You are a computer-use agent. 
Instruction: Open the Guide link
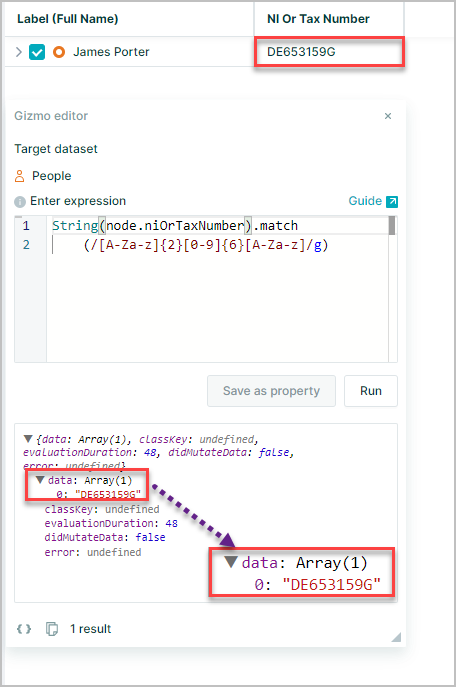pos(365,201)
